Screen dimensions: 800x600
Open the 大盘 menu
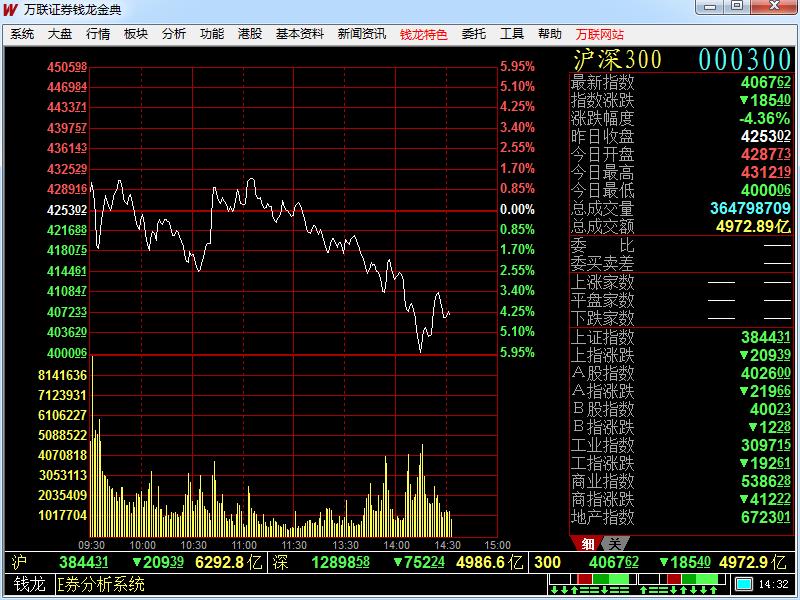click(60, 34)
